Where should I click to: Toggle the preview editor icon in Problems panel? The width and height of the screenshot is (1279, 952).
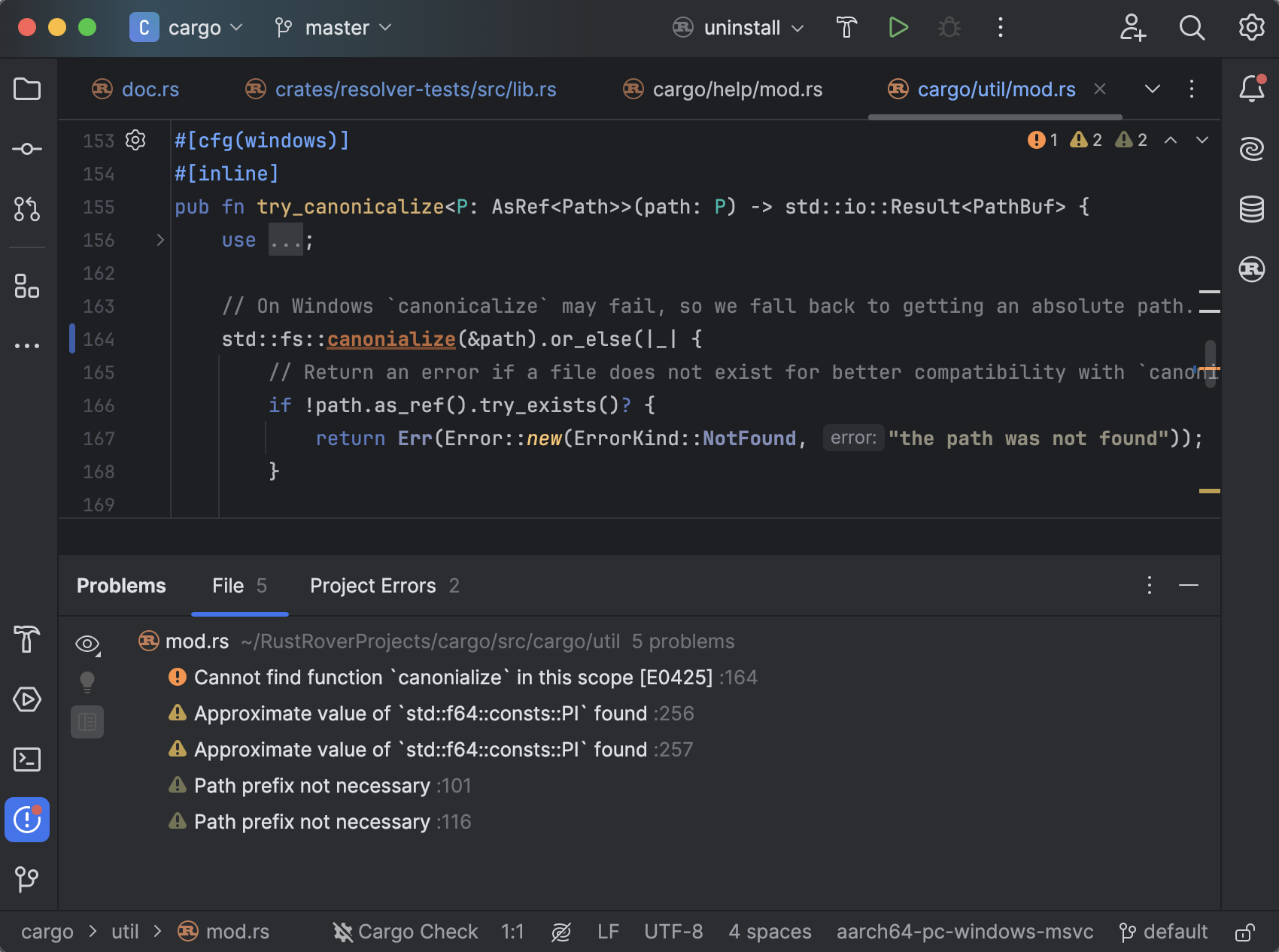pos(87,721)
